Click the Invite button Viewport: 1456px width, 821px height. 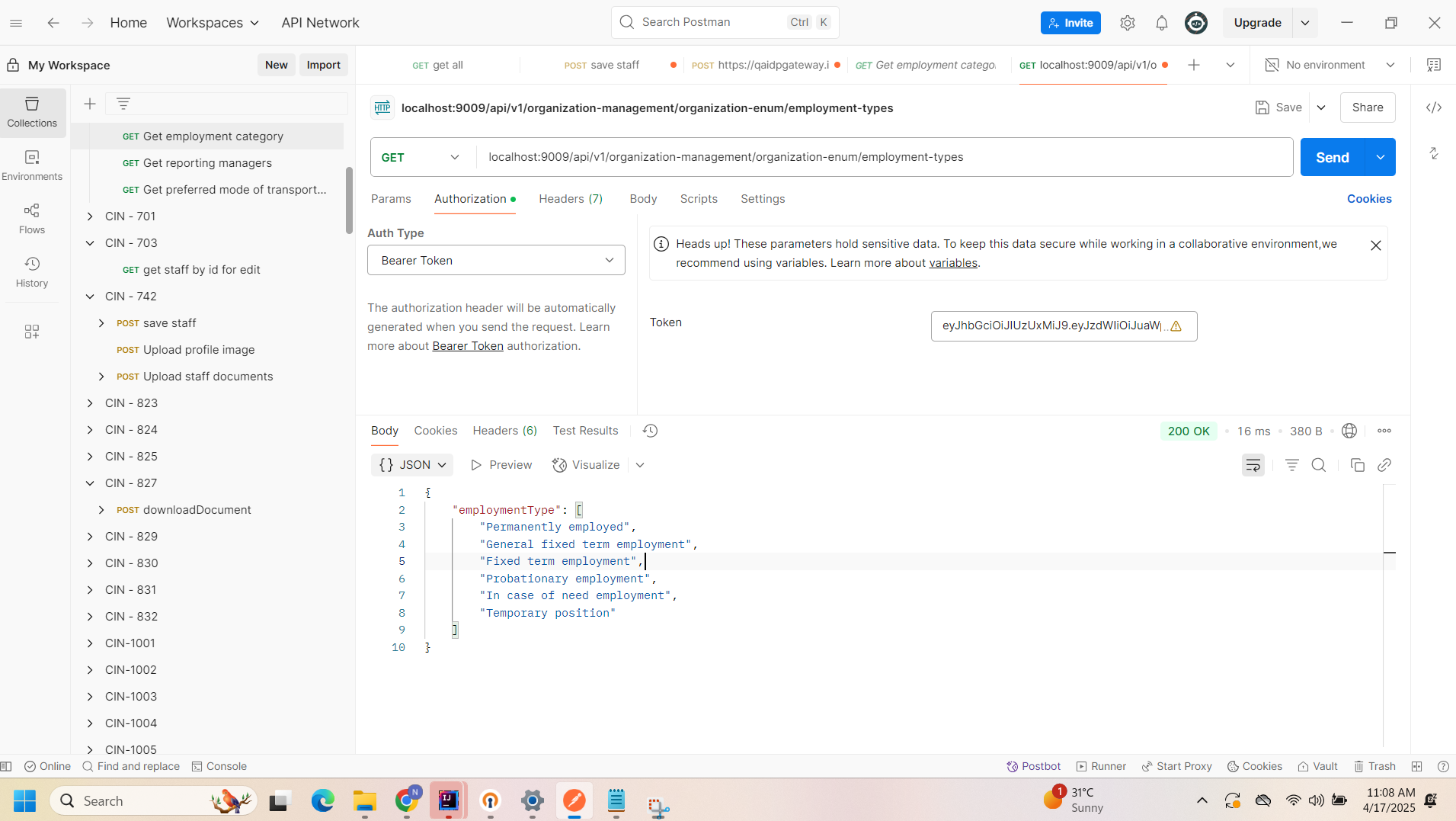1070,23
